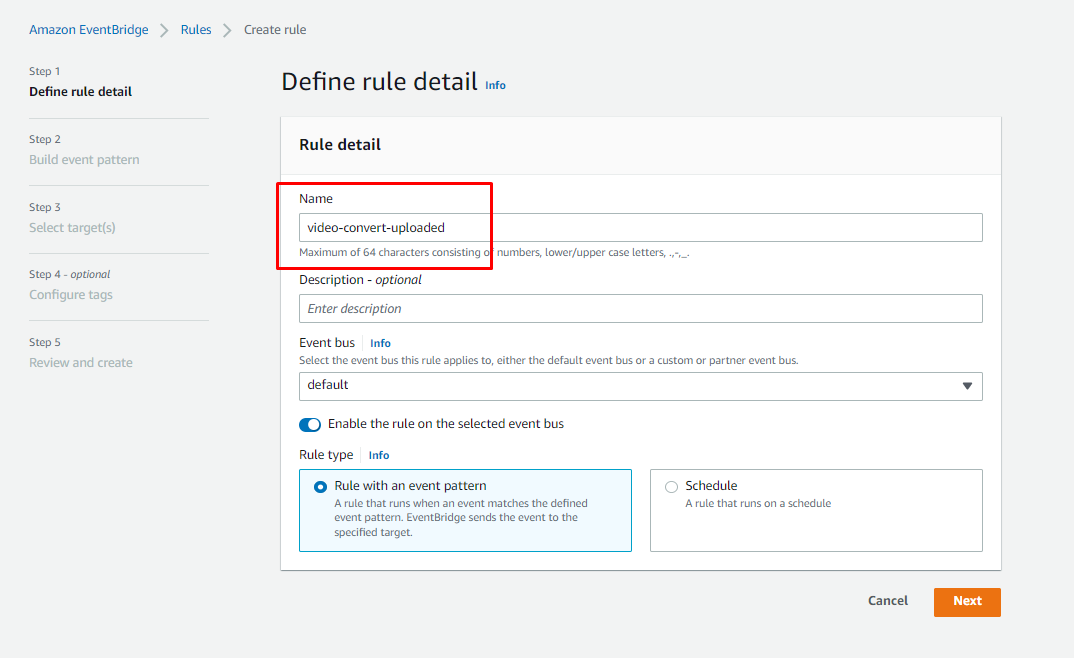Image resolution: width=1074 pixels, height=658 pixels.
Task: Click the Amazon EventBridge breadcrumb link
Action: coord(88,30)
